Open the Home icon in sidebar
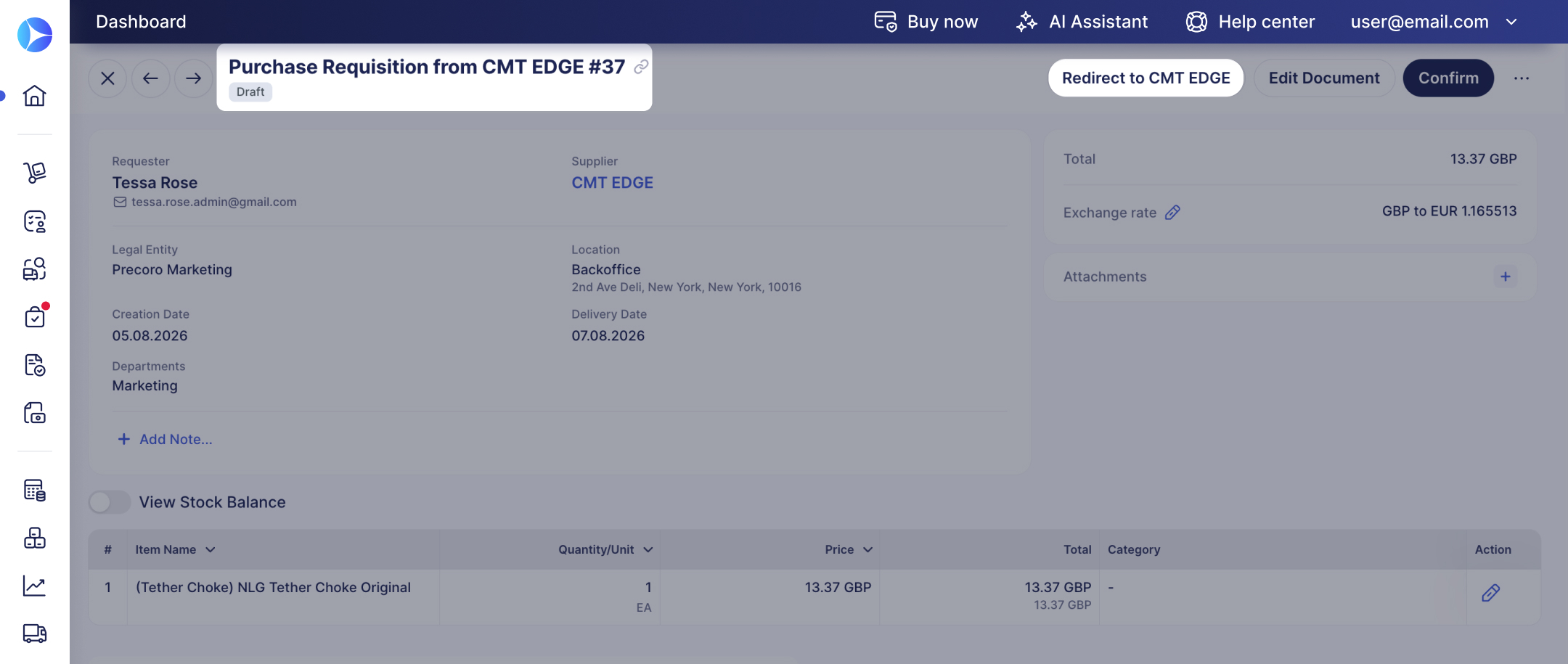1568x664 pixels. coord(34,95)
